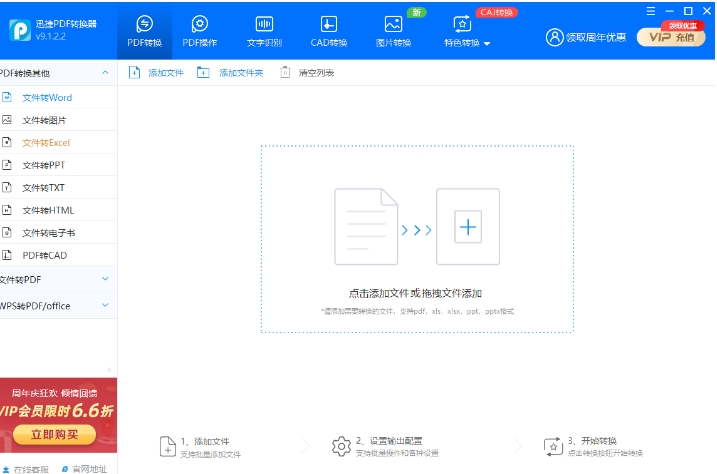This screenshot has height=474, width=717.
Task: Click the HTML file icon in sidebar
Action: point(7,210)
